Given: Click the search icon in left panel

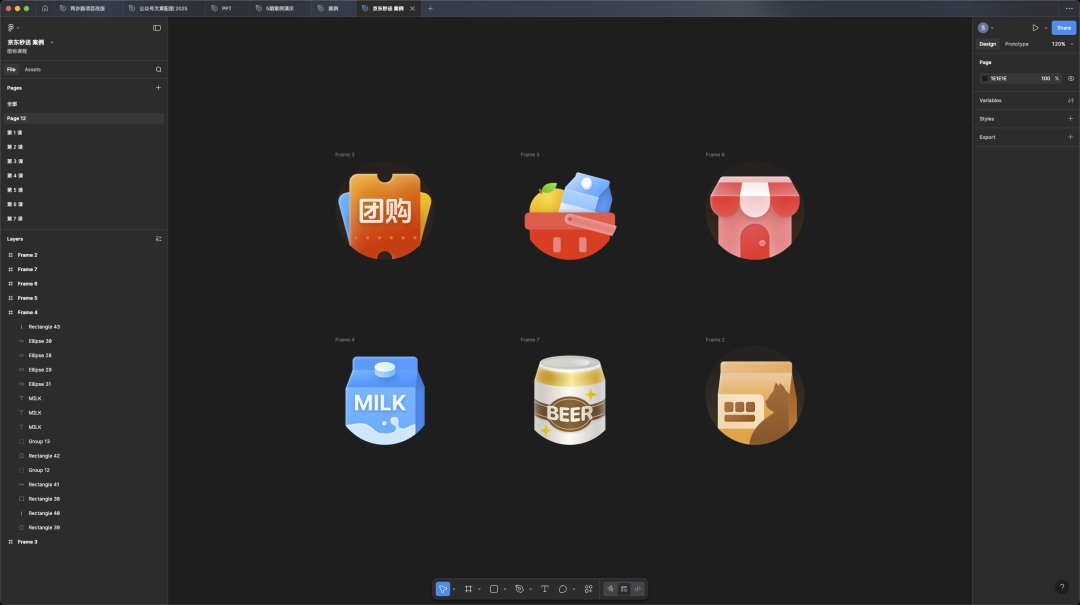Looking at the screenshot, I should 158,70.
